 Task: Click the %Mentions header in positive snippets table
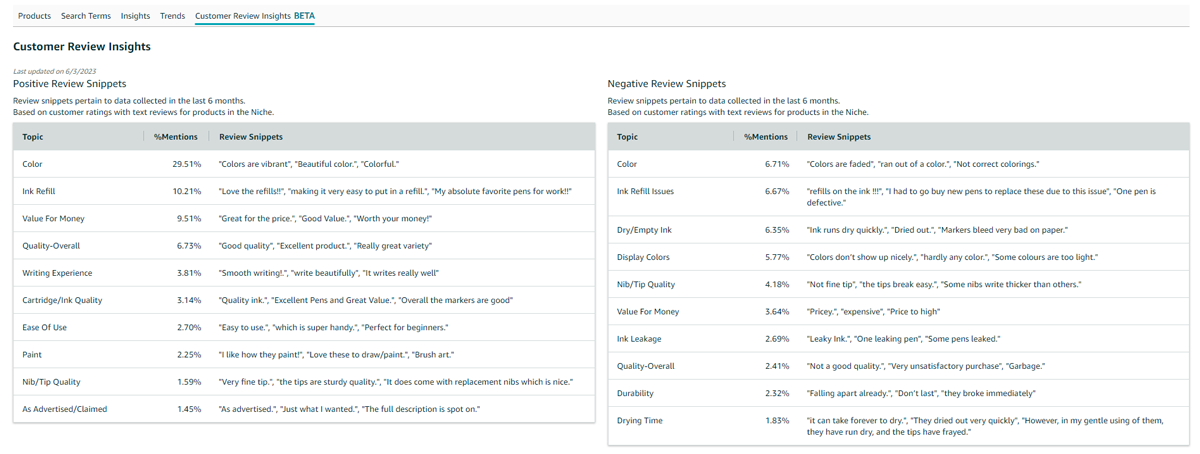[x=177, y=137]
